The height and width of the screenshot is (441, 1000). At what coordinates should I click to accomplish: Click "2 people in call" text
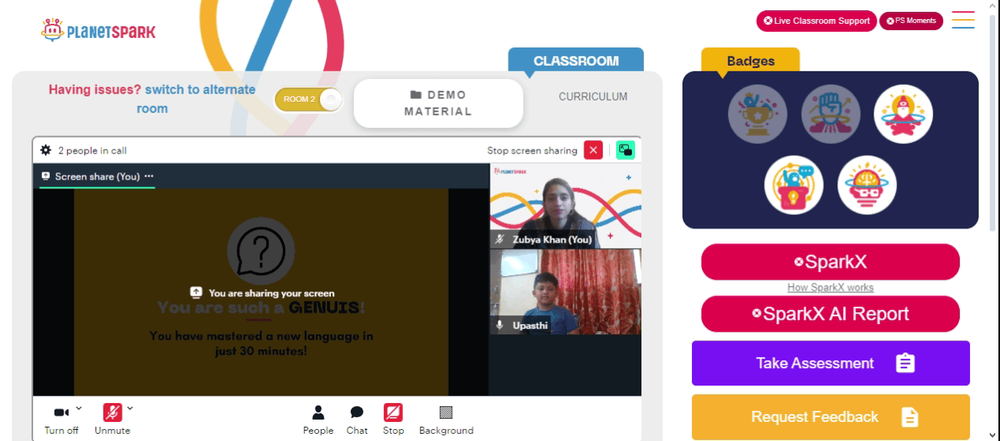[92, 151]
